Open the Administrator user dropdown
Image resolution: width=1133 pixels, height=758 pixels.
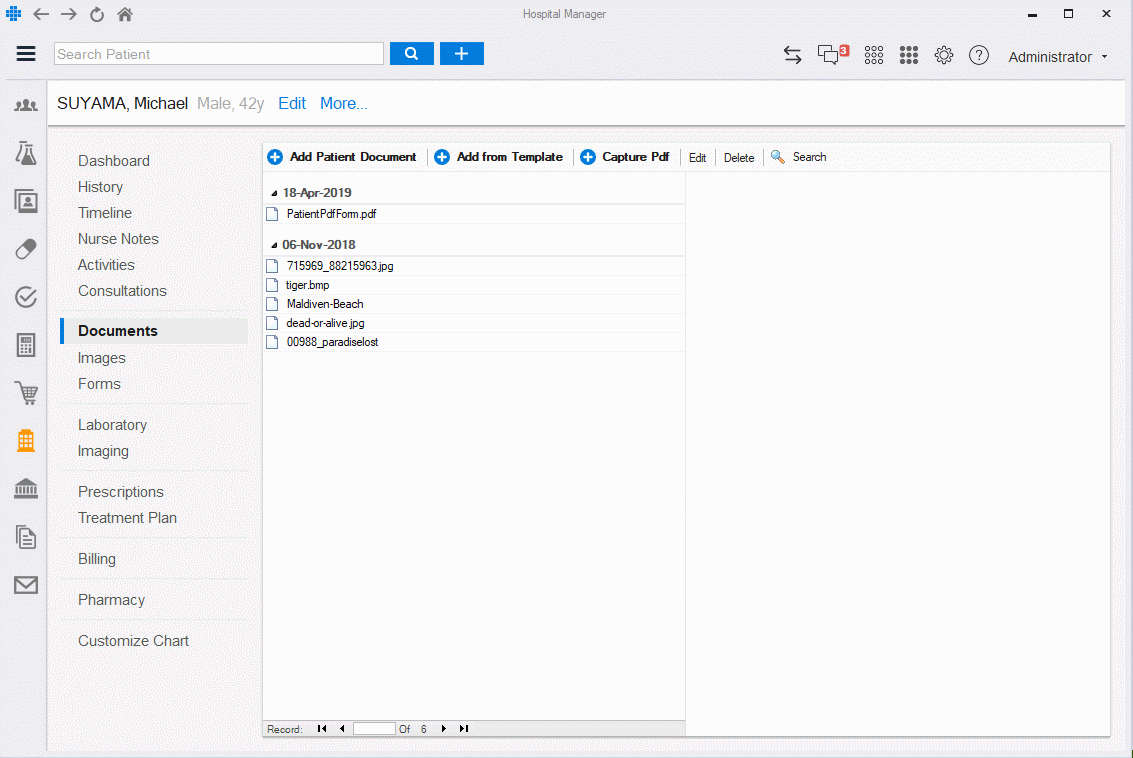[1057, 57]
